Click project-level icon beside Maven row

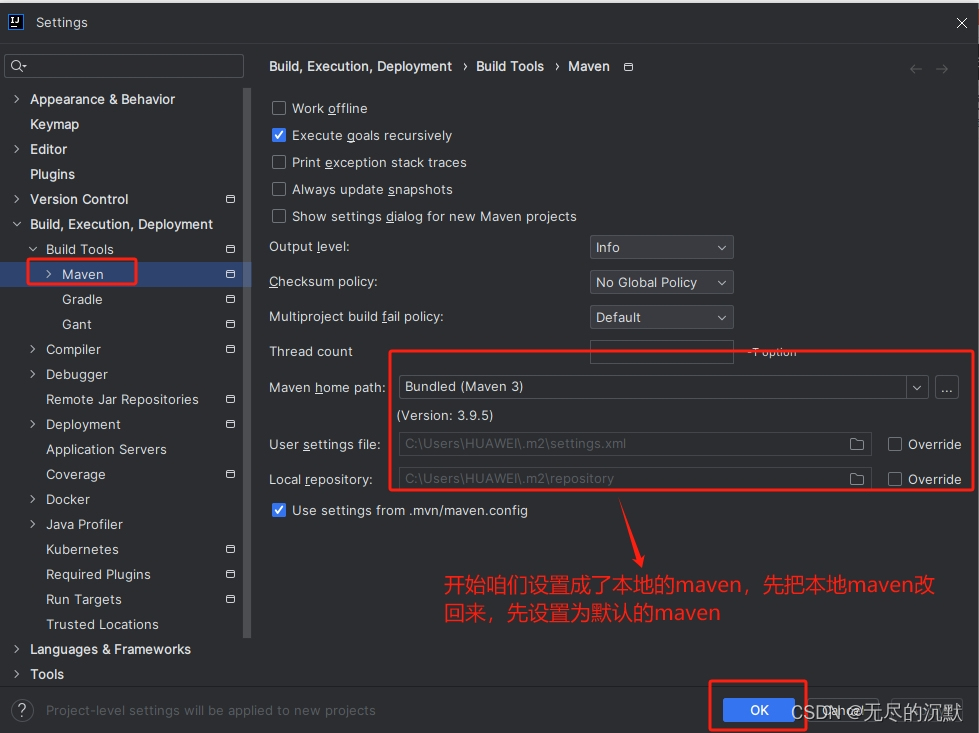click(x=230, y=274)
